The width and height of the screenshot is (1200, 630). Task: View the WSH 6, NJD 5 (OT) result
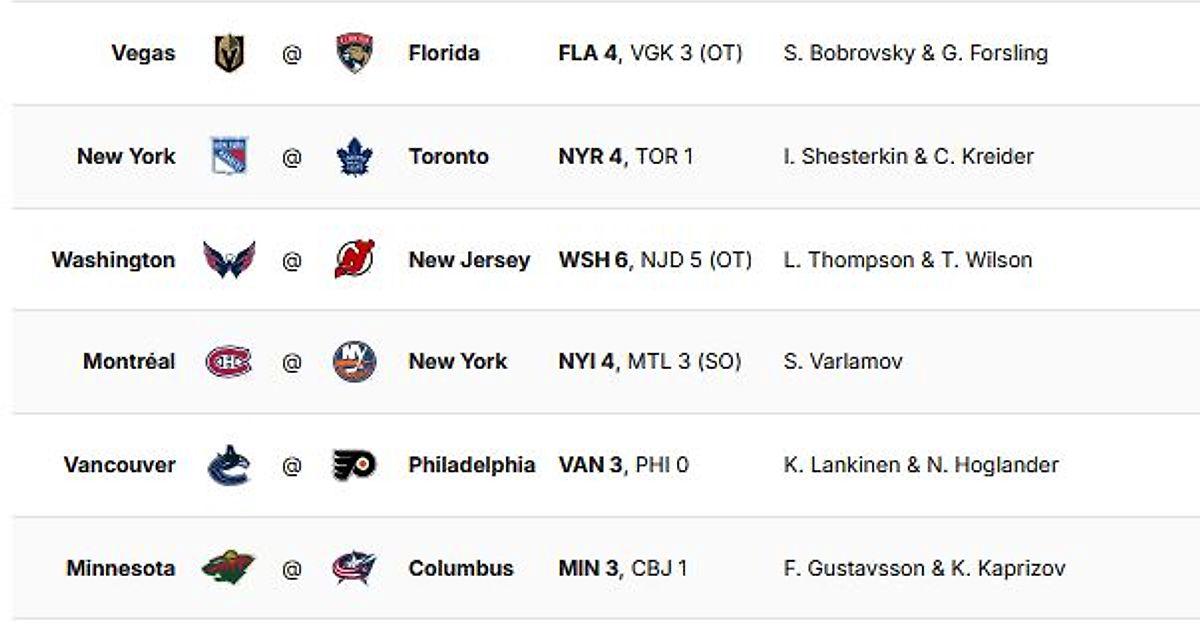point(655,260)
